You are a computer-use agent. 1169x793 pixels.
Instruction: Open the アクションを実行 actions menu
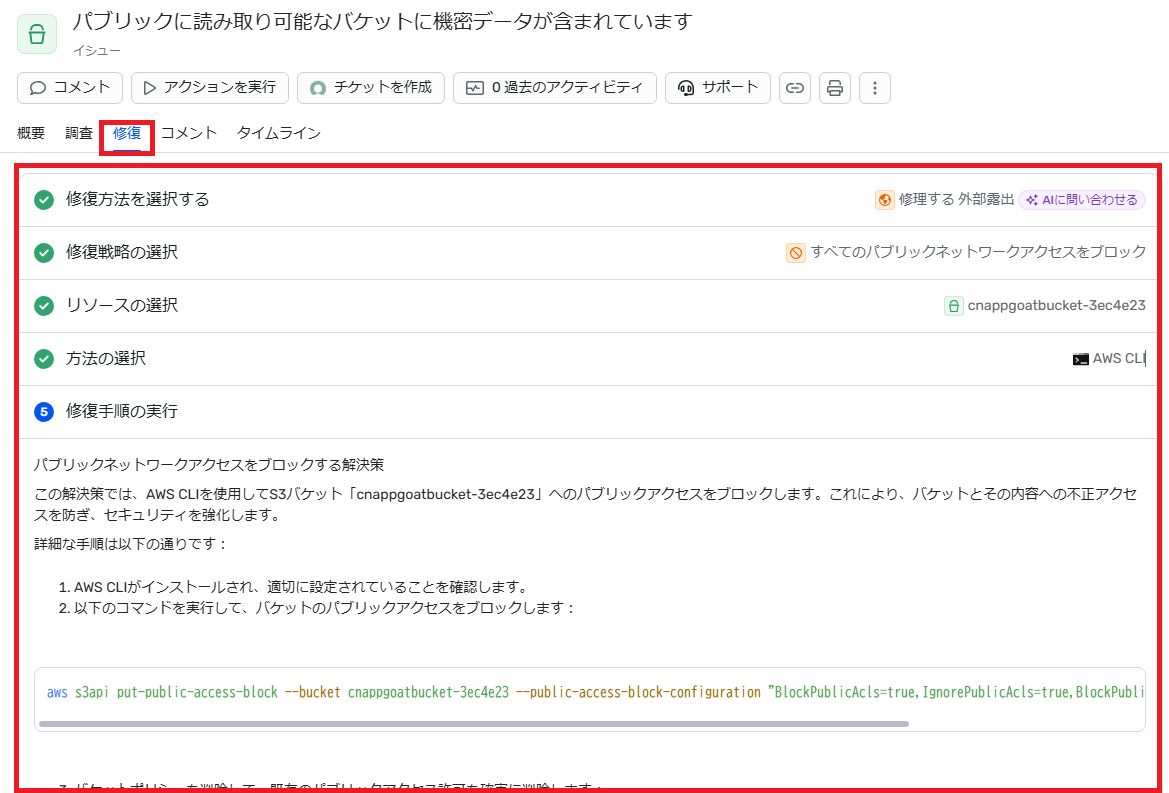pos(210,88)
